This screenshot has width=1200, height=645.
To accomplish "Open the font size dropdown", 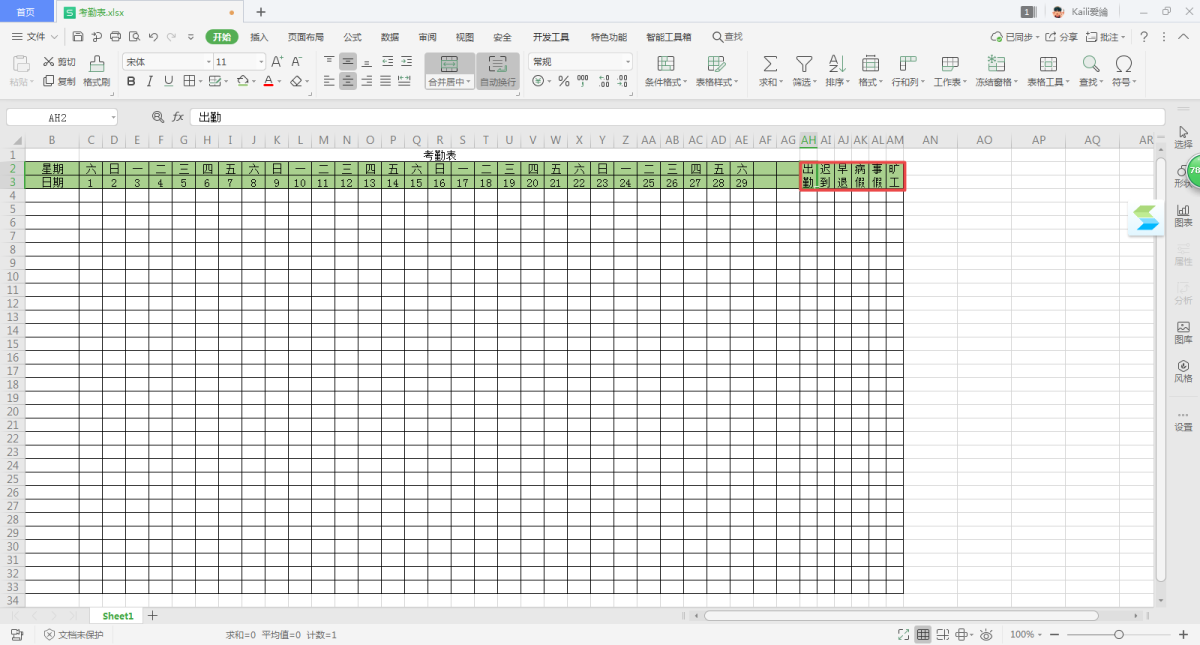I will pyautogui.click(x=261, y=62).
